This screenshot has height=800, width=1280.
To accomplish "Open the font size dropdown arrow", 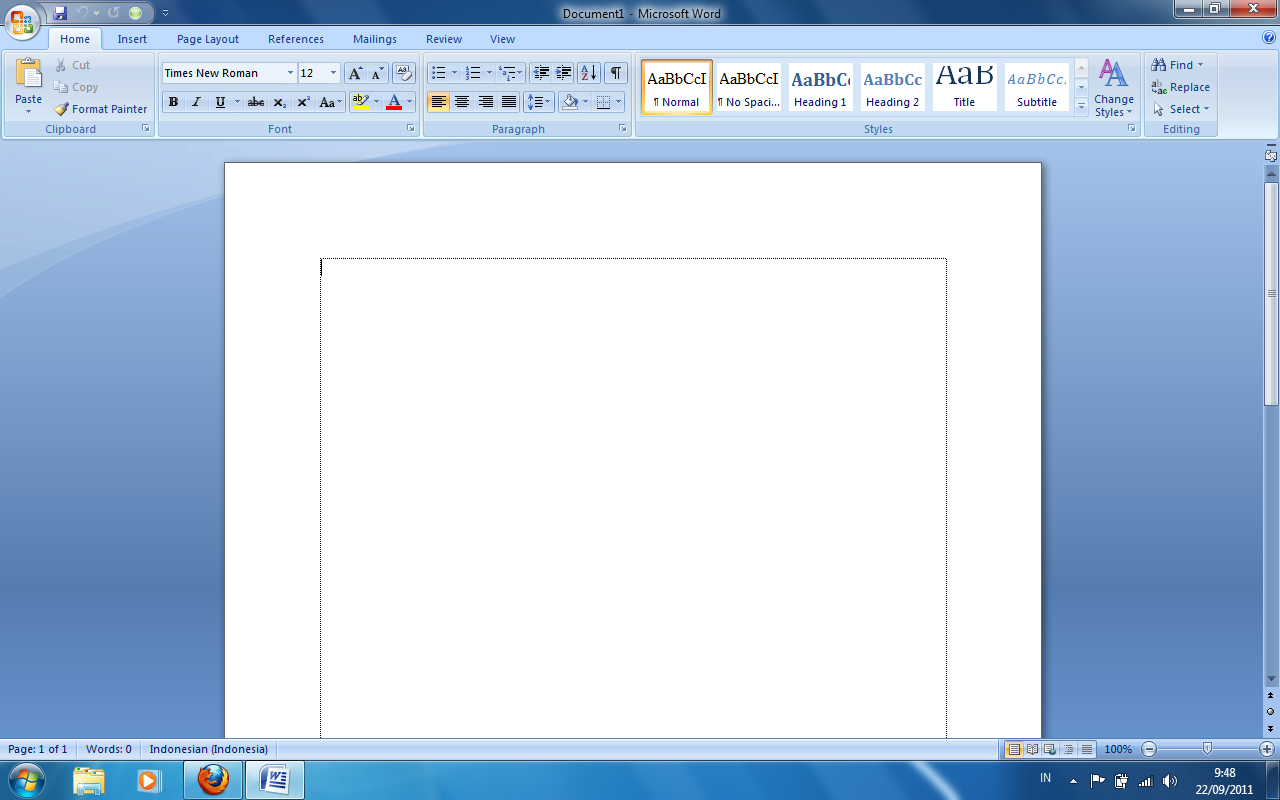I will click(x=334, y=73).
